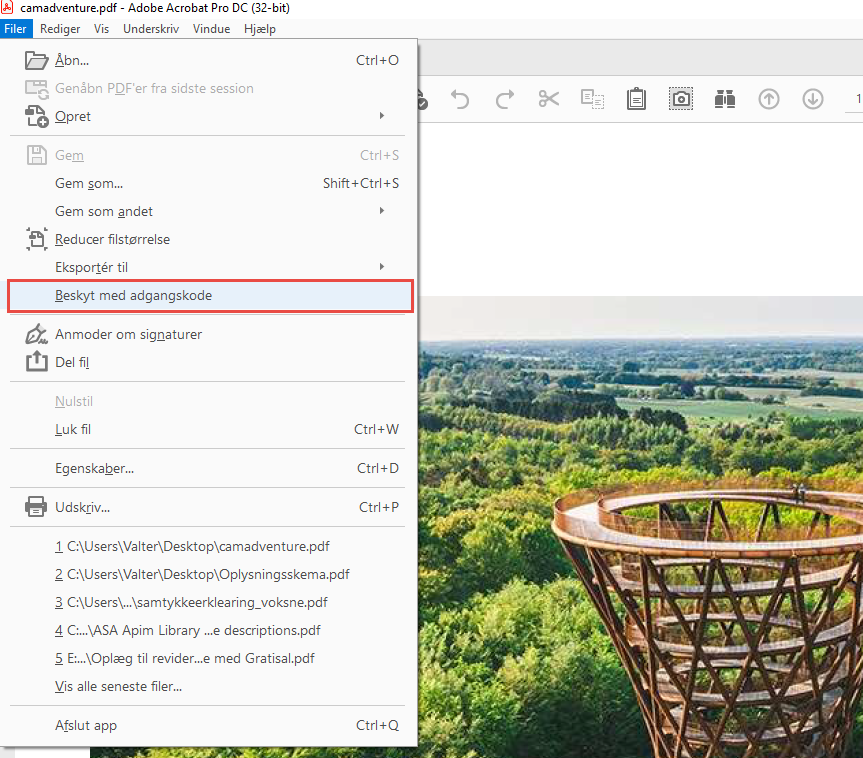Click the Anmoder om signaturer pen icon

tap(36, 334)
